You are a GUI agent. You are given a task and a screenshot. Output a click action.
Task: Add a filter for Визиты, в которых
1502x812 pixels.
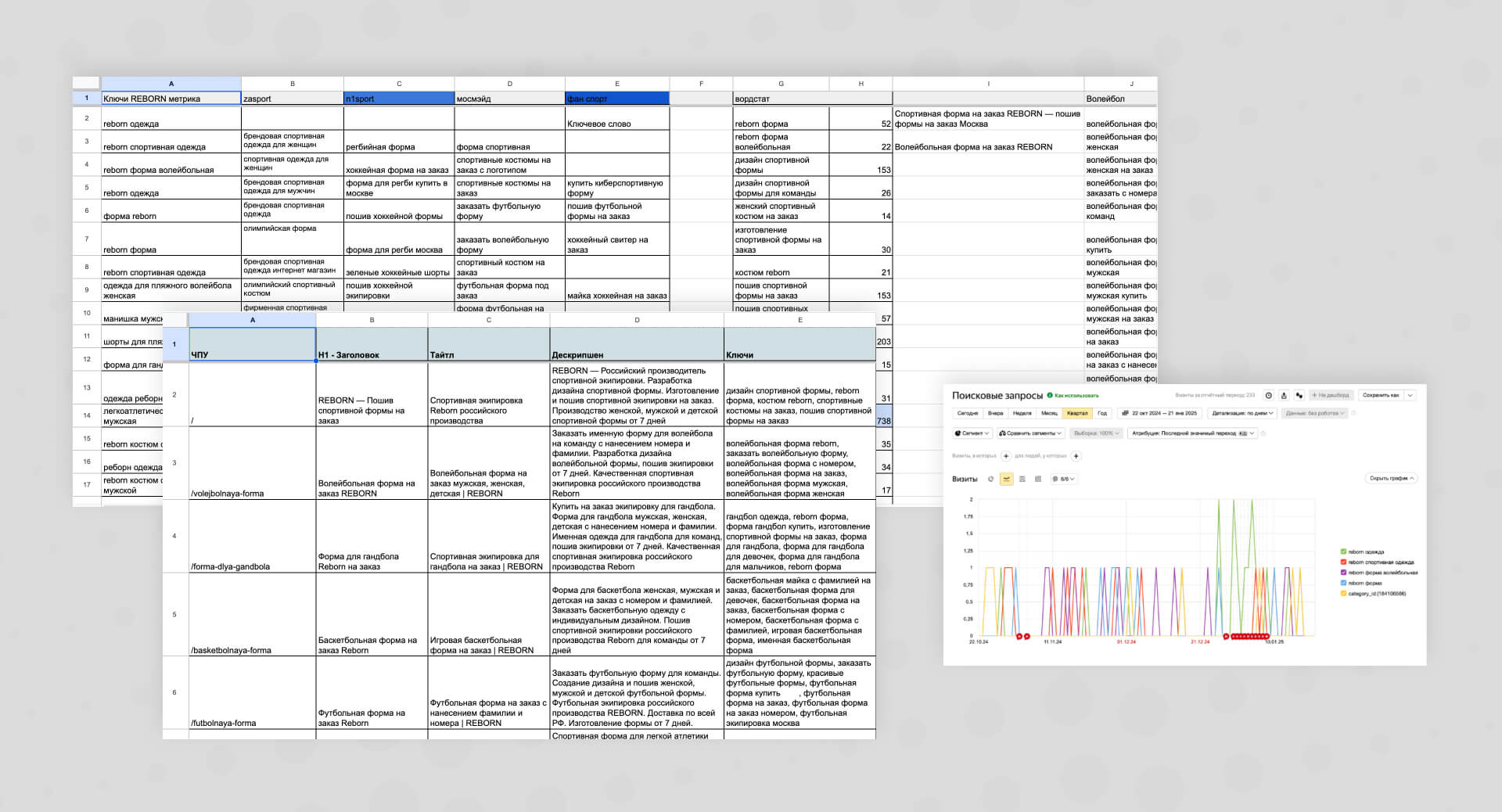point(1006,456)
